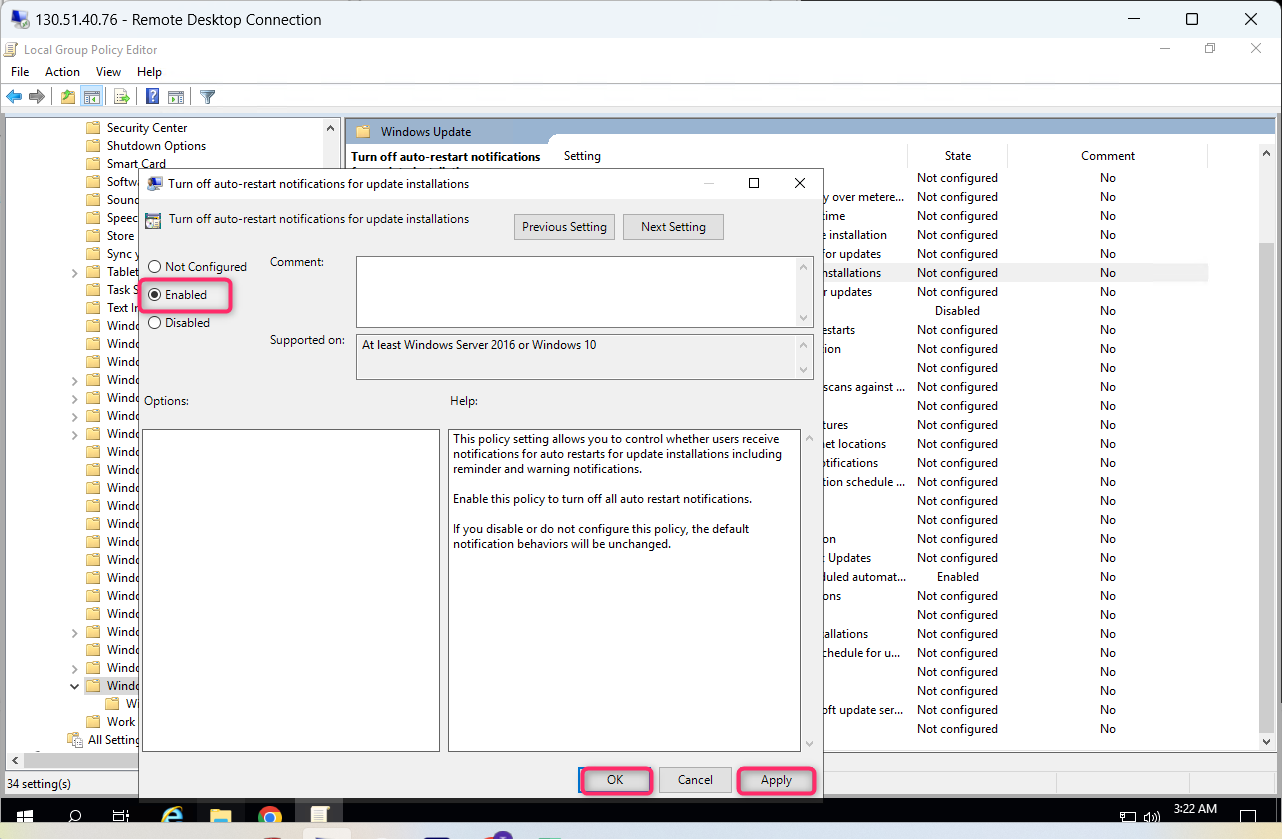
Task: Click the Export List toolbar icon
Action: [x=121, y=96]
